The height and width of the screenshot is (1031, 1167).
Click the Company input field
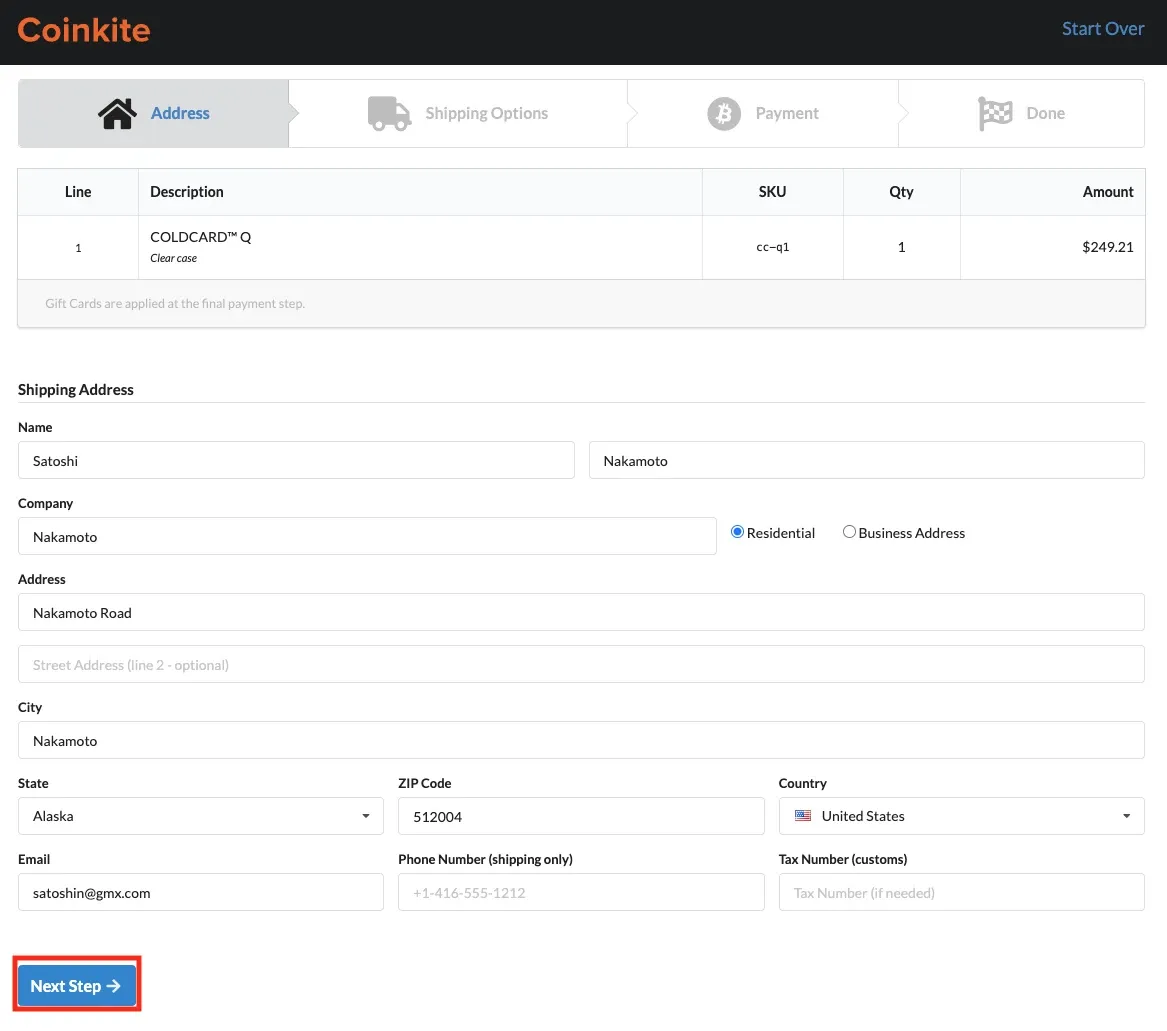coord(367,536)
